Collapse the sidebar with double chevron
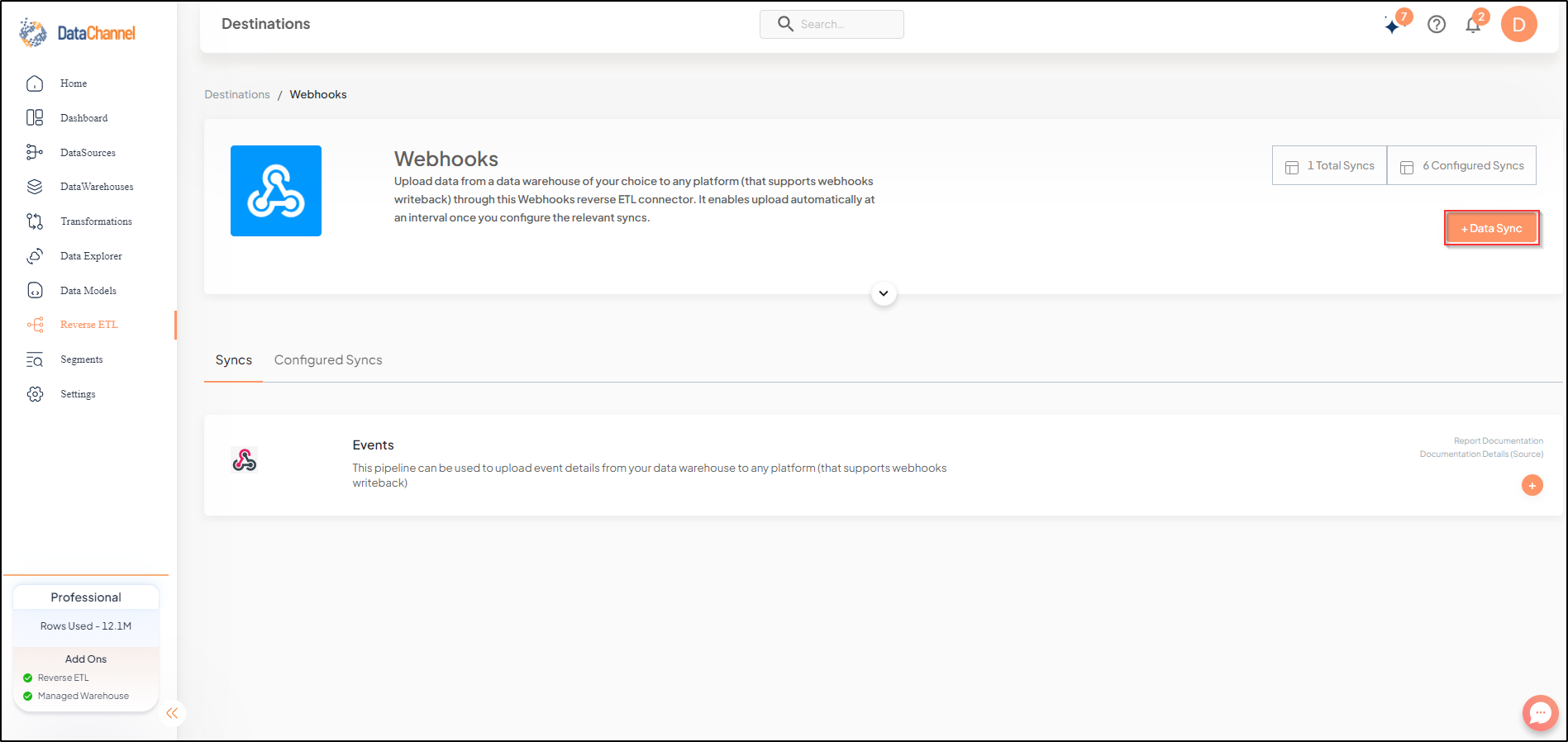This screenshot has height=742, width=1568. coord(172,713)
